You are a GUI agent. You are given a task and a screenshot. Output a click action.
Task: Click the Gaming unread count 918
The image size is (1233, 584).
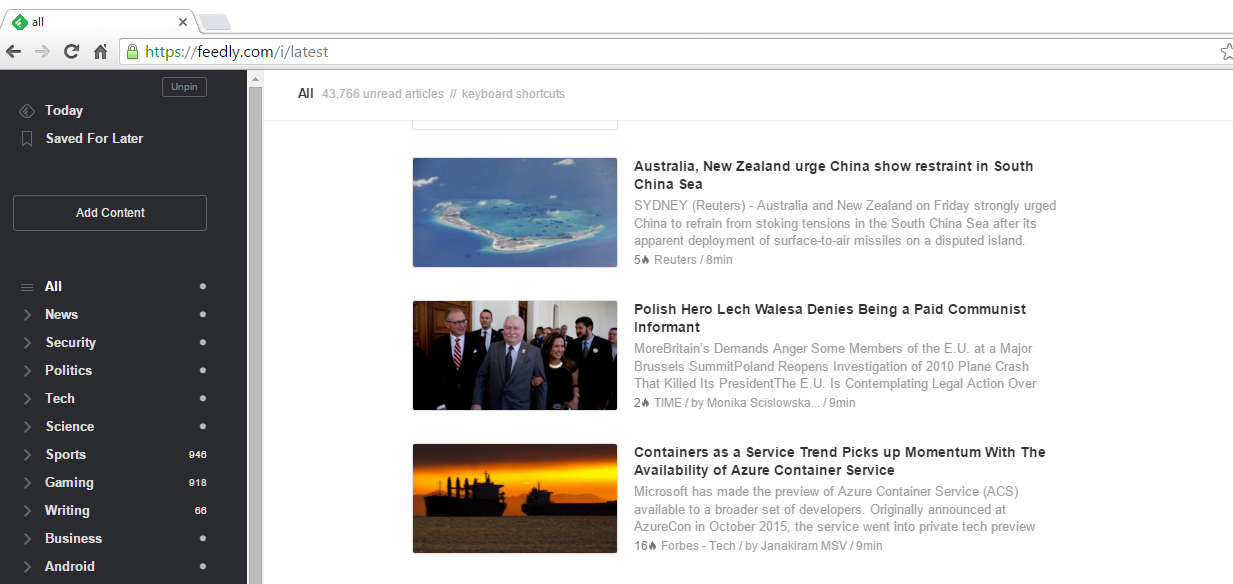(x=198, y=483)
